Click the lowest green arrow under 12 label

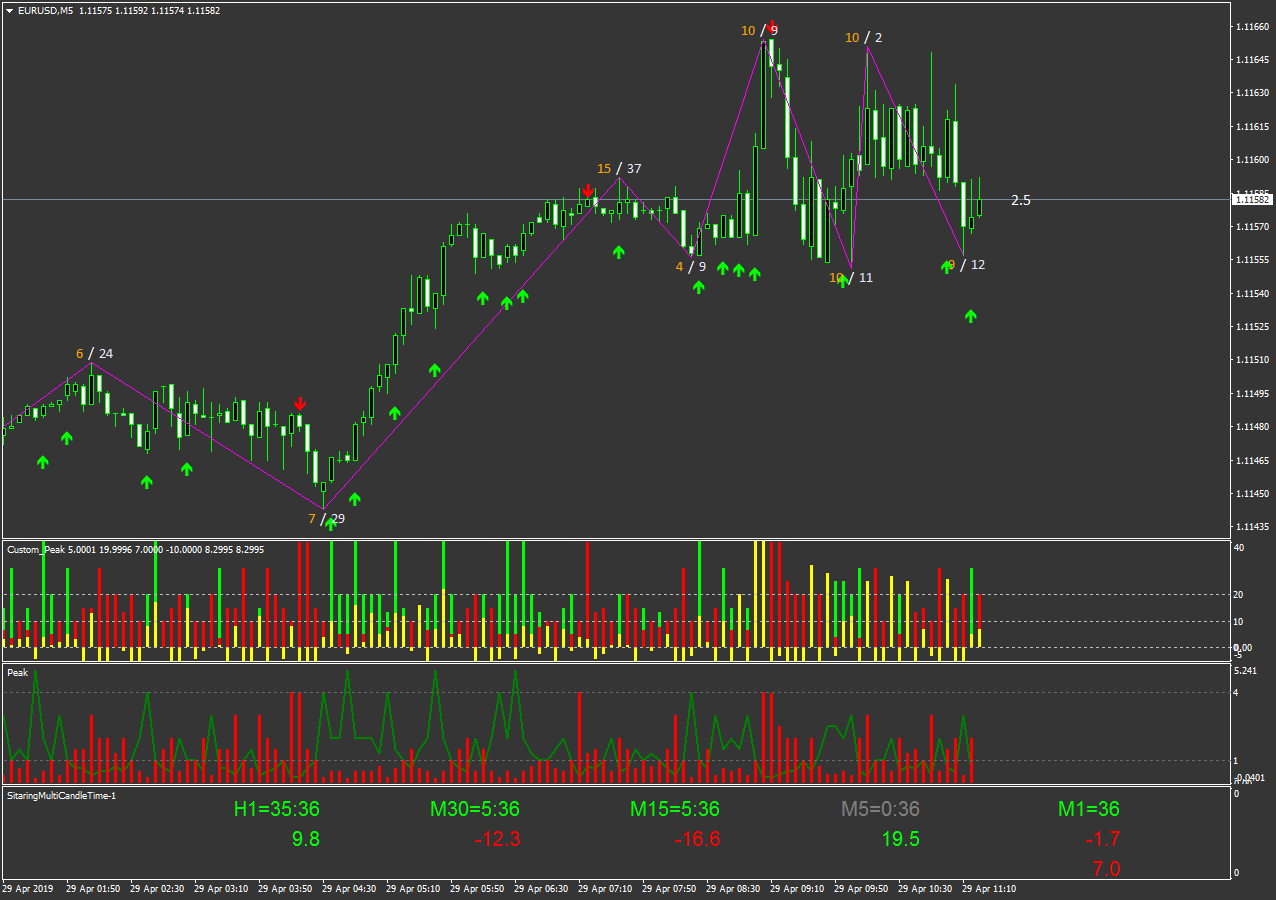click(970, 316)
